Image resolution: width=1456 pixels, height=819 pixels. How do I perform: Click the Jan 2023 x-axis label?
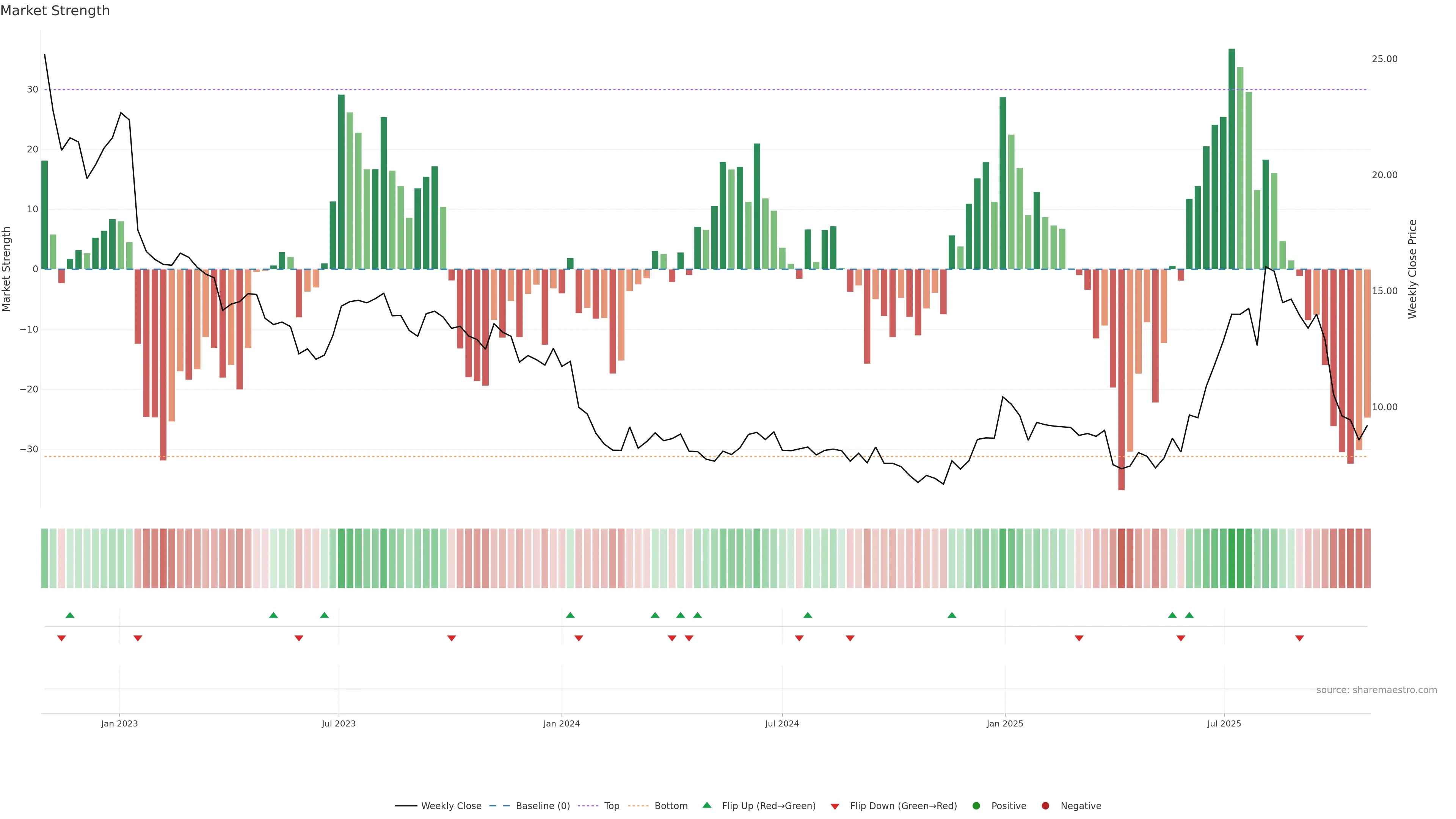point(119,723)
